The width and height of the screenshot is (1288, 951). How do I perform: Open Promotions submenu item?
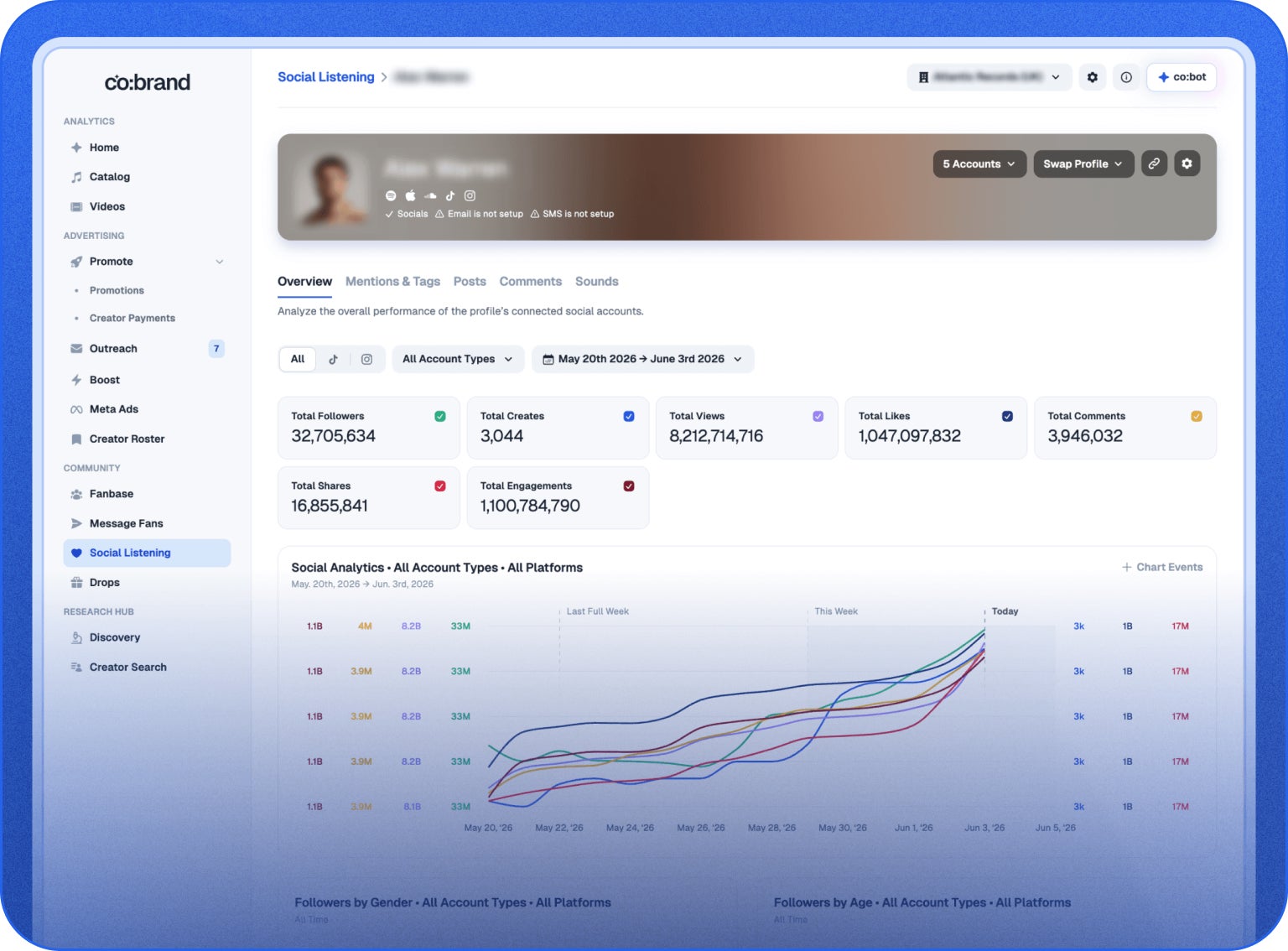coord(117,290)
